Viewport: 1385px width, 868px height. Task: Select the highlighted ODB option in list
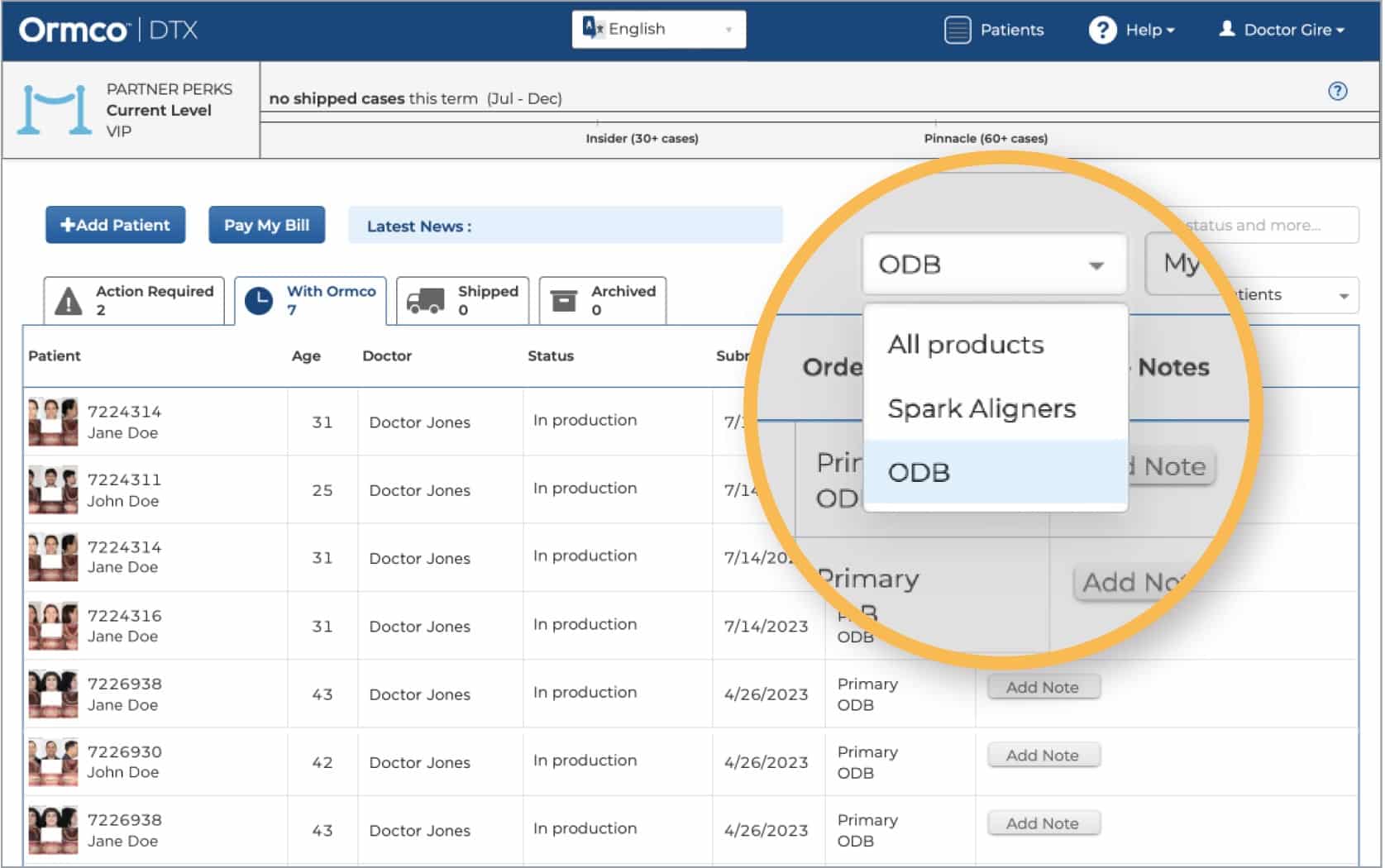tap(919, 472)
